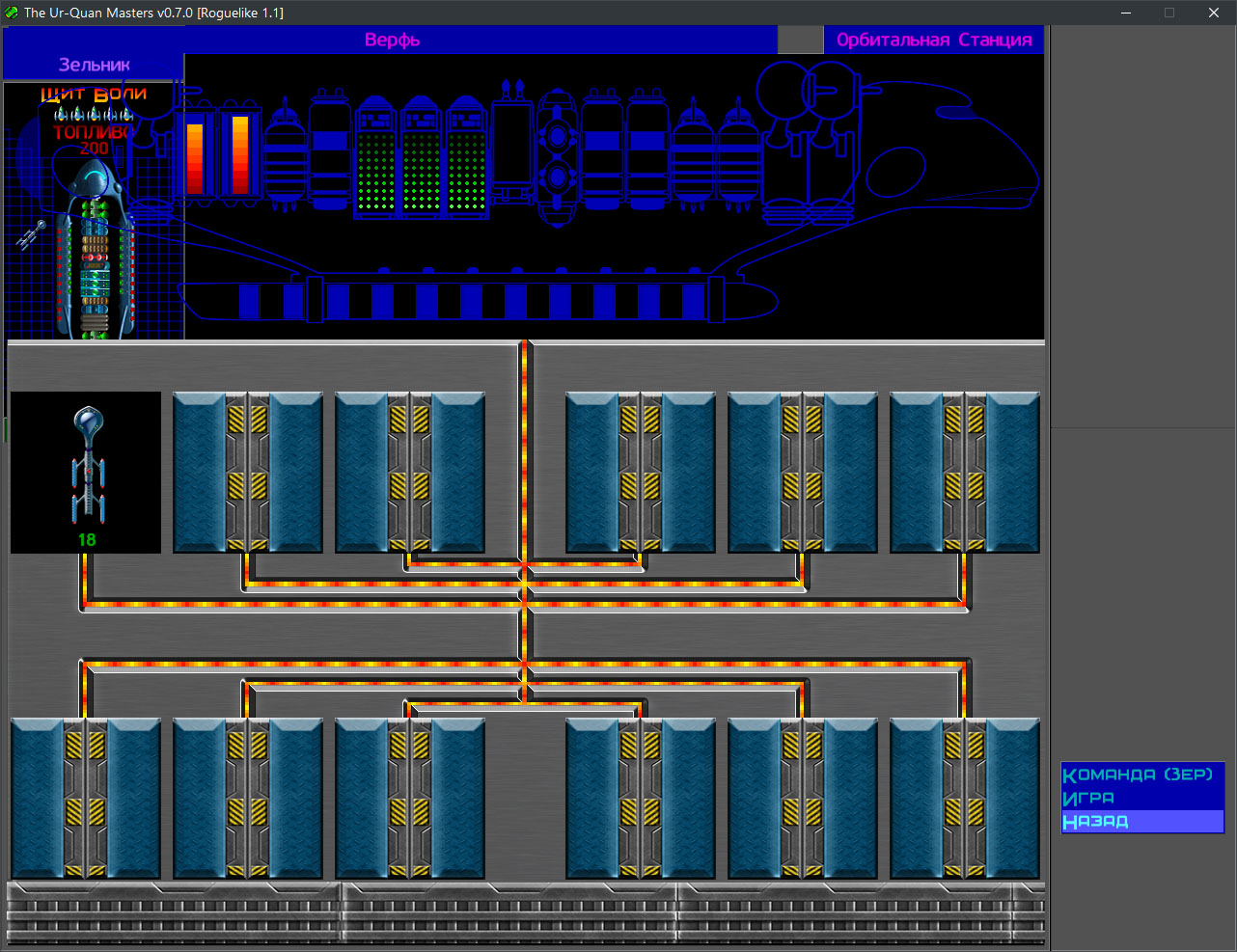Screen dimensions: 1237x952
Task: Select last green-dotted crew pod
Action: pyautogui.click(x=466, y=156)
